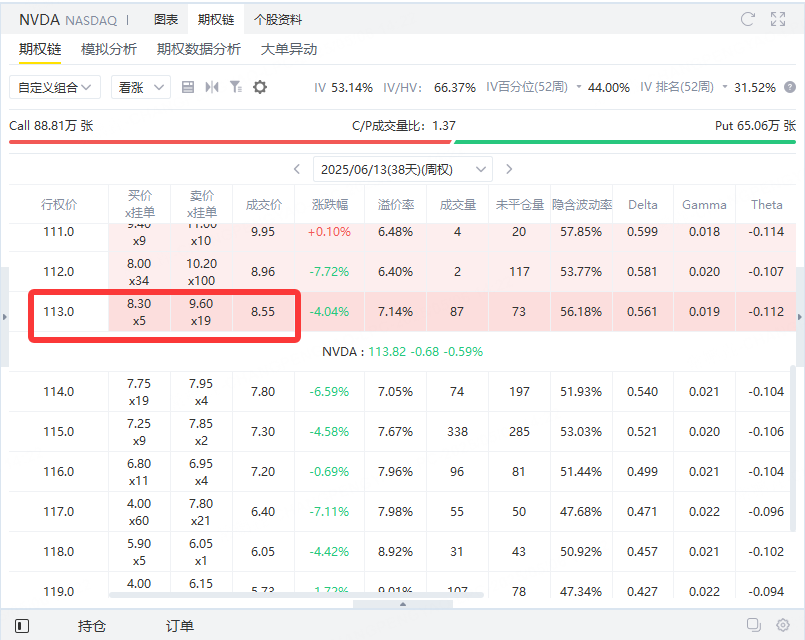This screenshot has width=805, height=640.
Task: Open the 期权数据分析 sub-tab
Action: click(x=199, y=49)
